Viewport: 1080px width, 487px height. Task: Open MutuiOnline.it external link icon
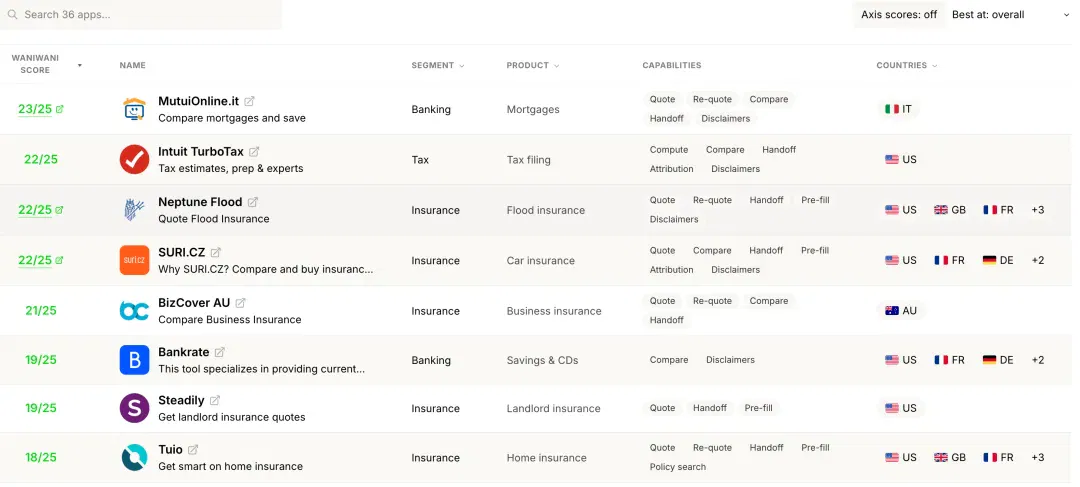click(x=249, y=101)
